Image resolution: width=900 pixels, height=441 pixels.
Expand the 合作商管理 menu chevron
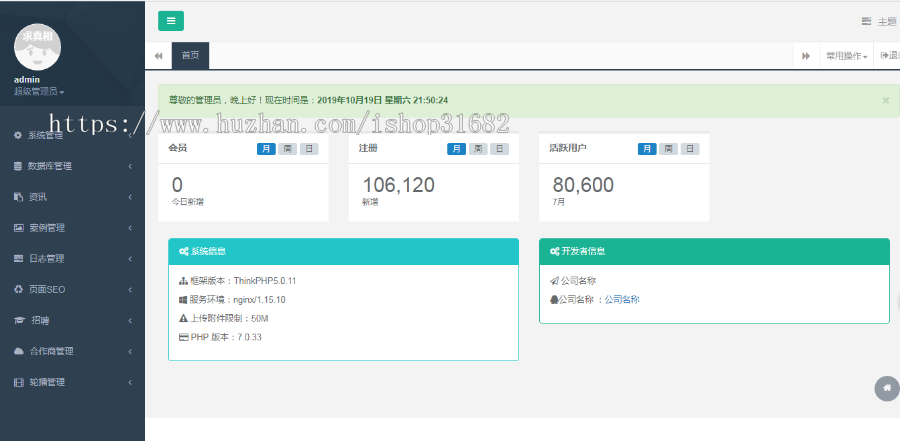tap(130, 351)
